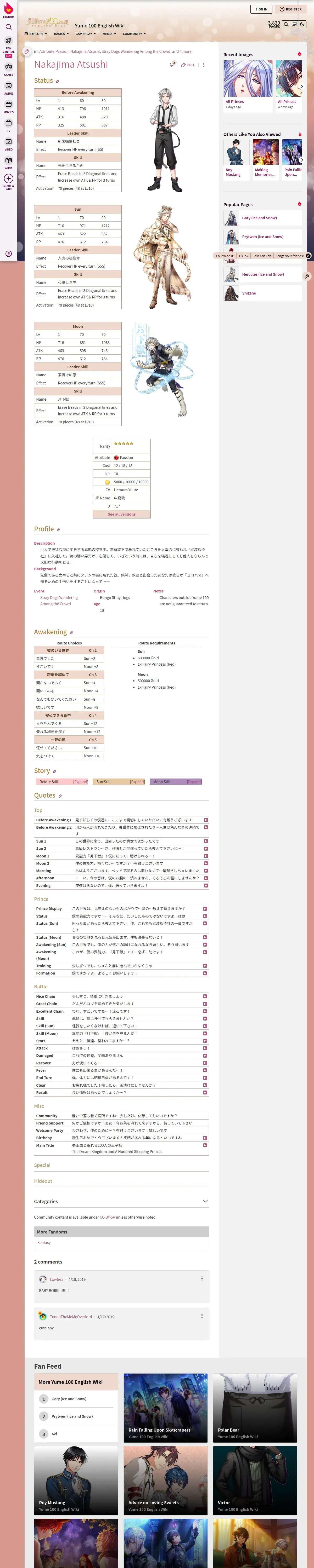Open Hercules (Ice and Snow) popular page
Image resolution: width=314 pixels, height=1568 pixels.
tap(263, 274)
